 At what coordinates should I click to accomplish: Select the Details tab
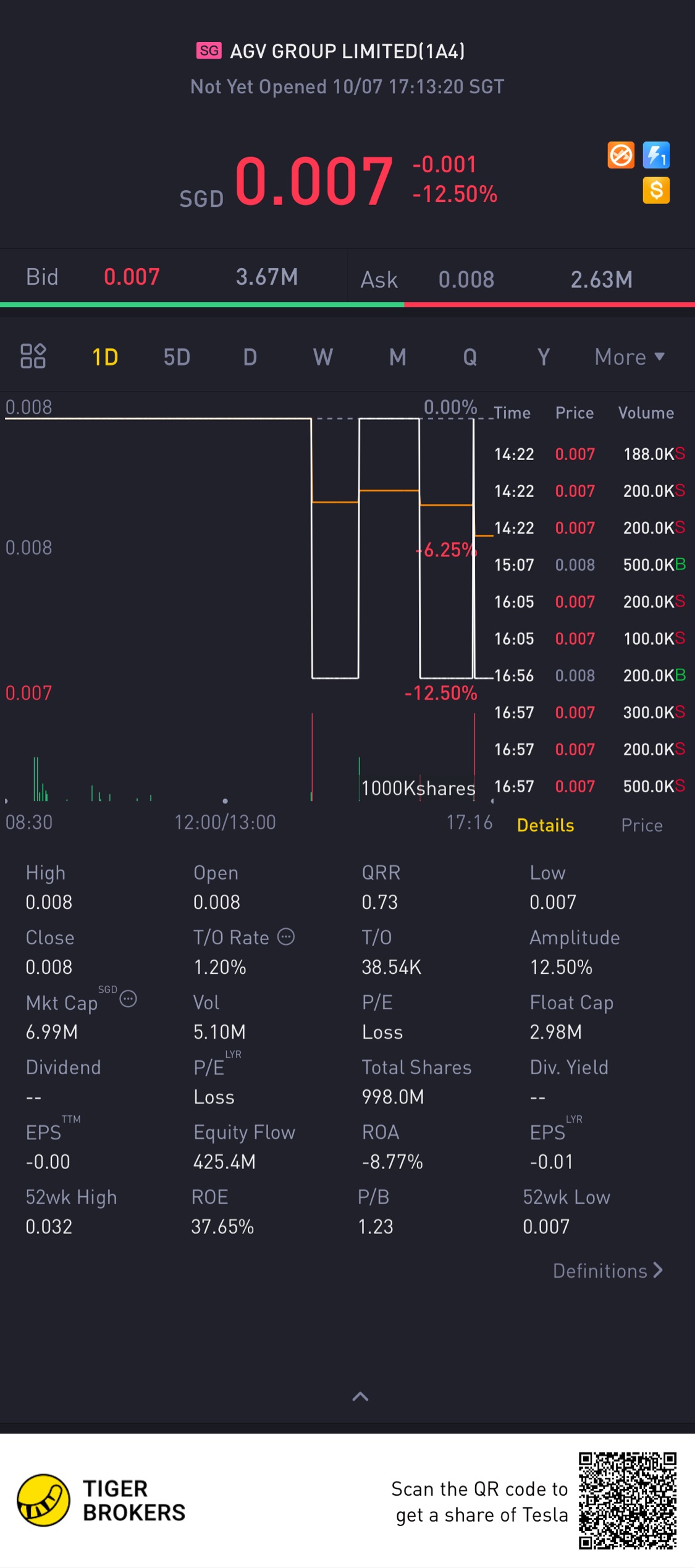(545, 825)
